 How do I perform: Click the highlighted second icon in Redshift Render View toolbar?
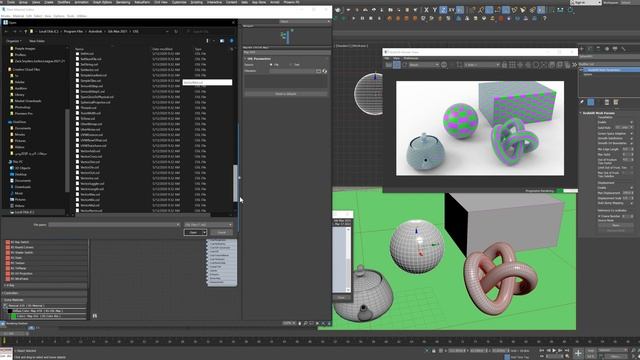397,65
